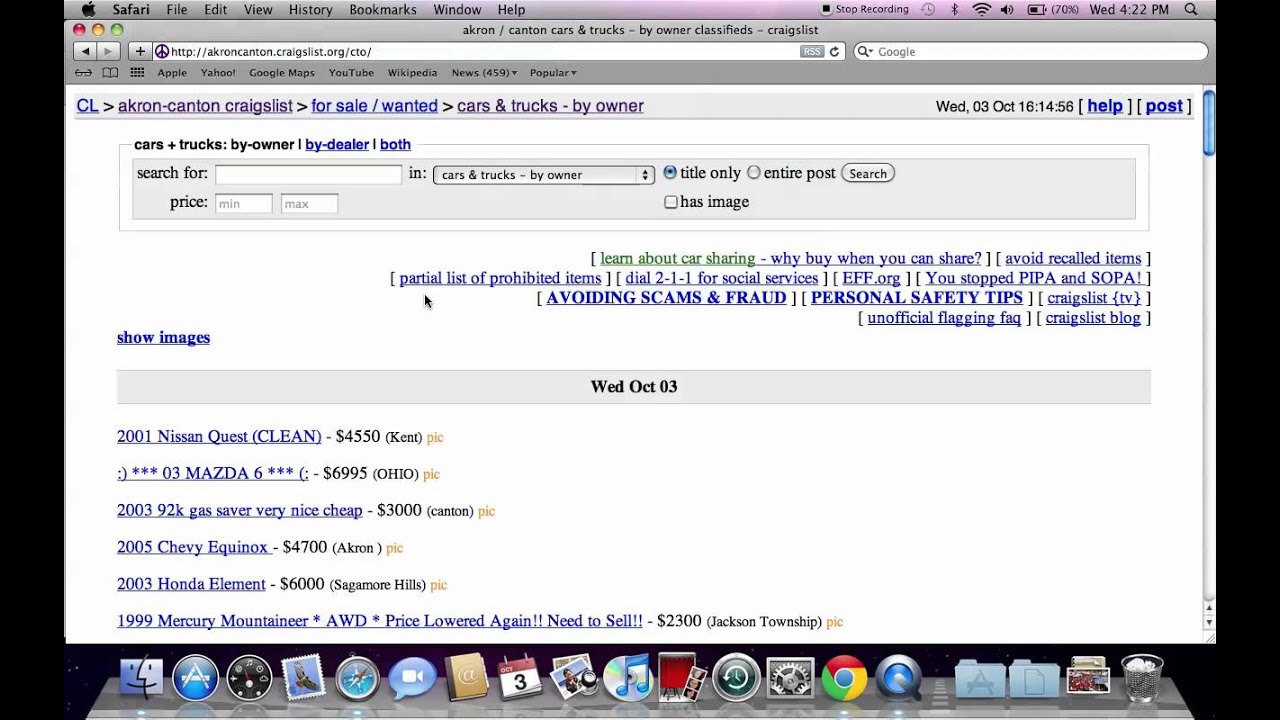This screenshot has height=720, width=1280.
Task: Click the max price field
Action: (309, 204)
